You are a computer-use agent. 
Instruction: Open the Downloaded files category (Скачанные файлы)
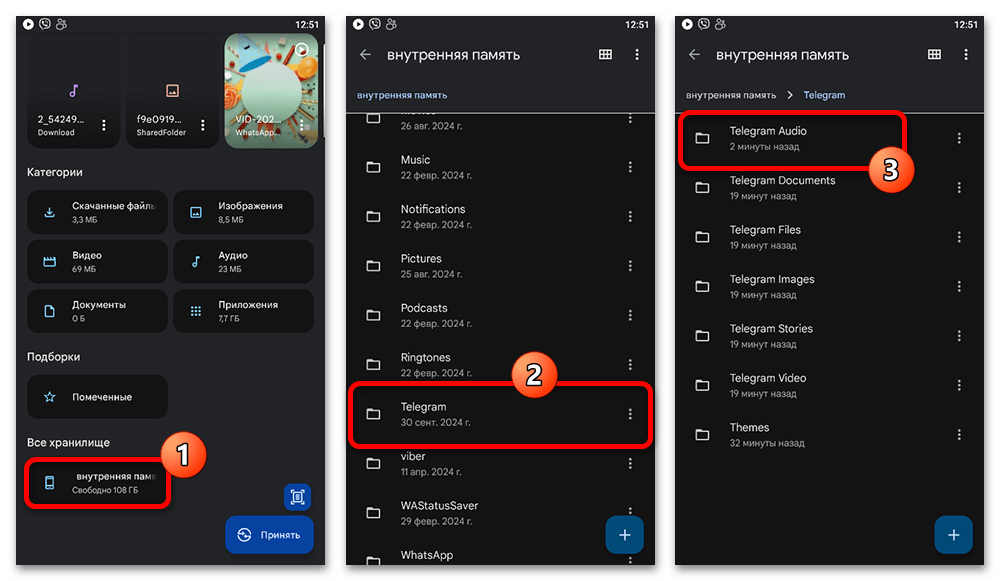click(x=97, y=212)
